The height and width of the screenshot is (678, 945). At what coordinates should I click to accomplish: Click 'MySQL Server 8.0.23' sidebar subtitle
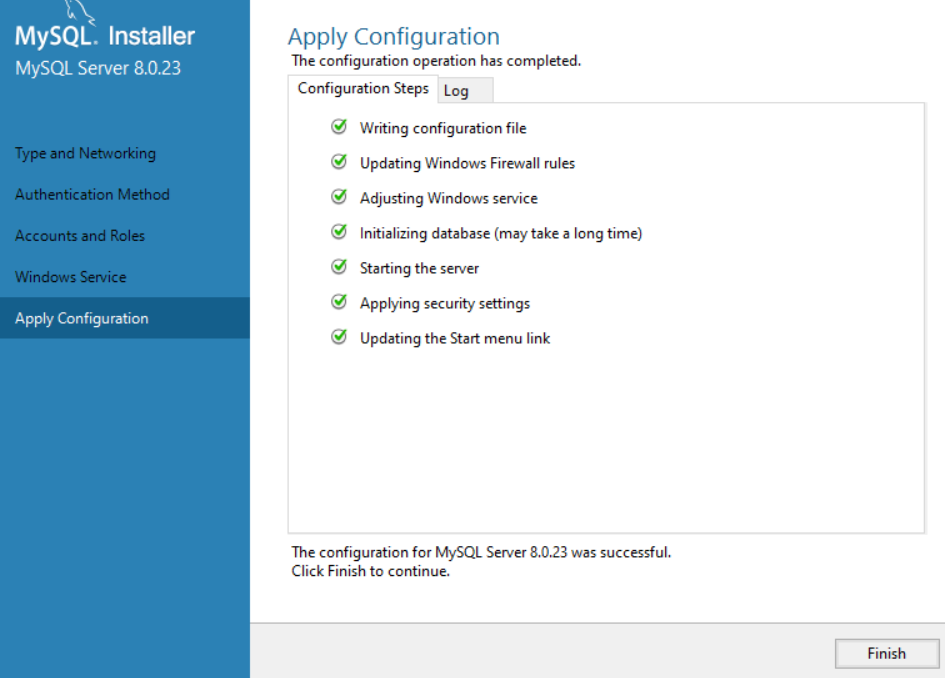(98, 68)
